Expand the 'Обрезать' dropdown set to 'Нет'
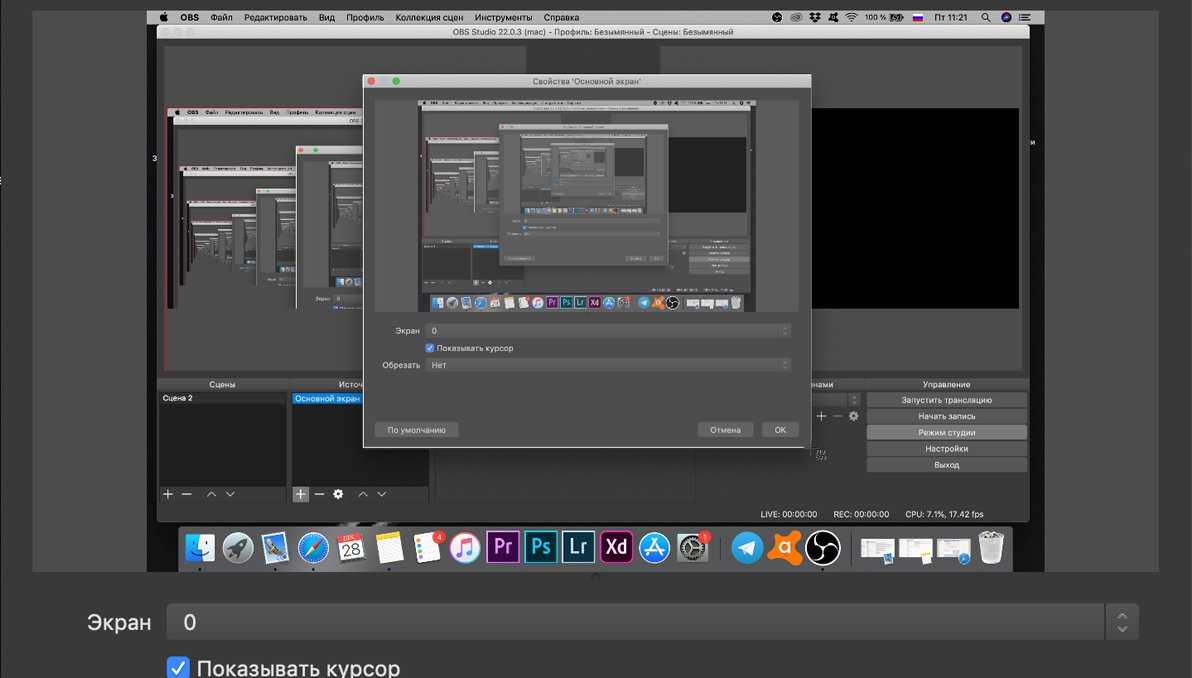 tap(608, 365)
